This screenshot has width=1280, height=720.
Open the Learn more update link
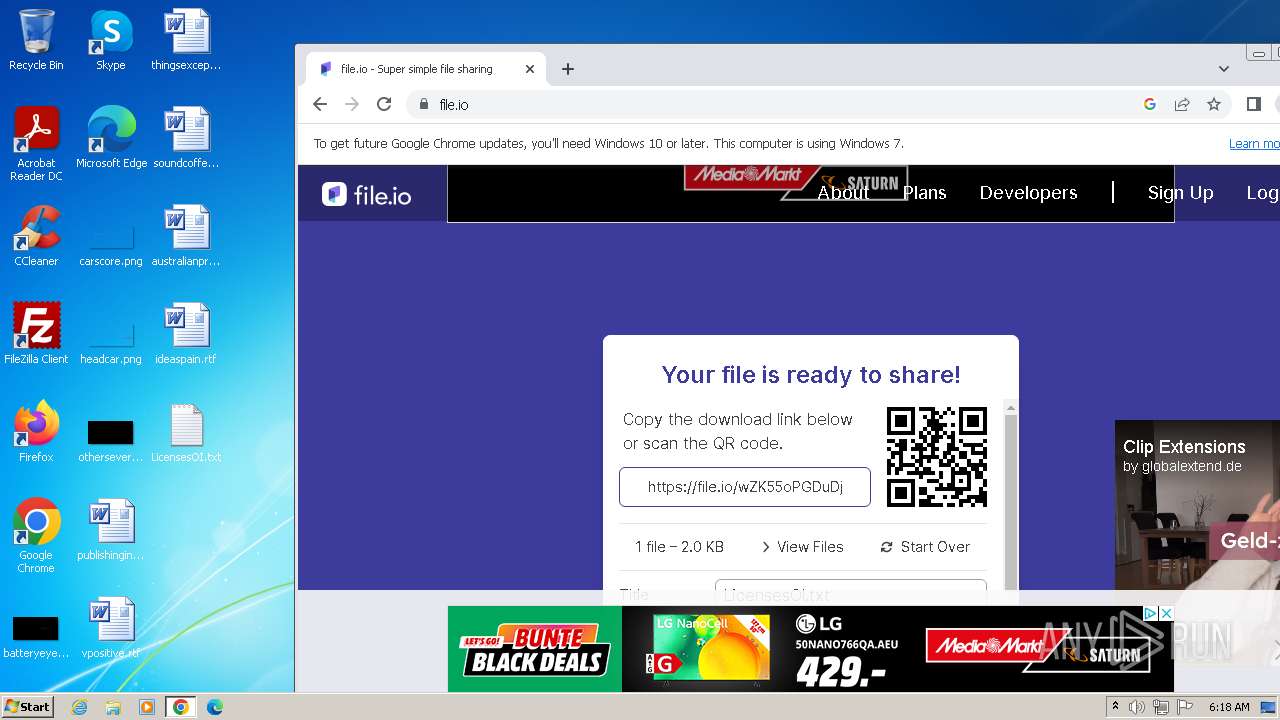coord(1254,144)
